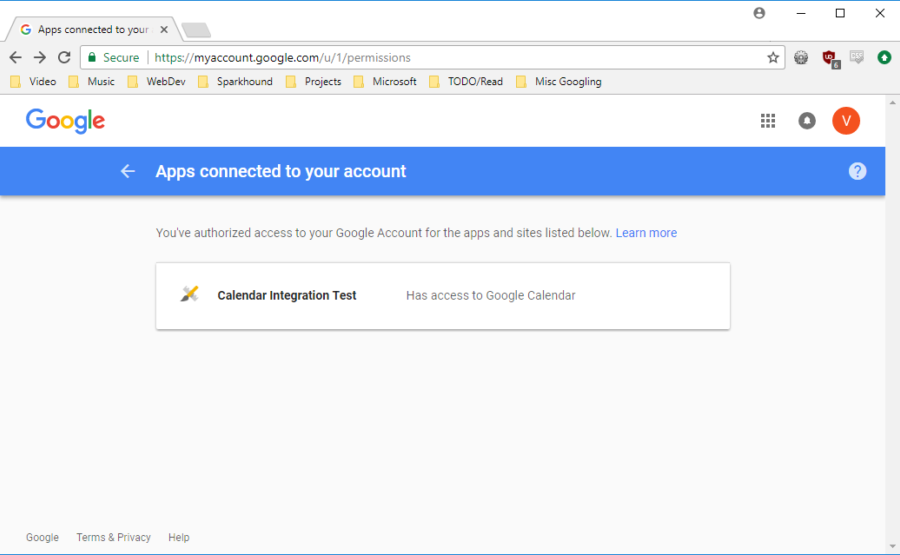The width and height of the screenshot is (900, 555).
Task: Bookmark this page with the star icon
Action: (773, 57)
